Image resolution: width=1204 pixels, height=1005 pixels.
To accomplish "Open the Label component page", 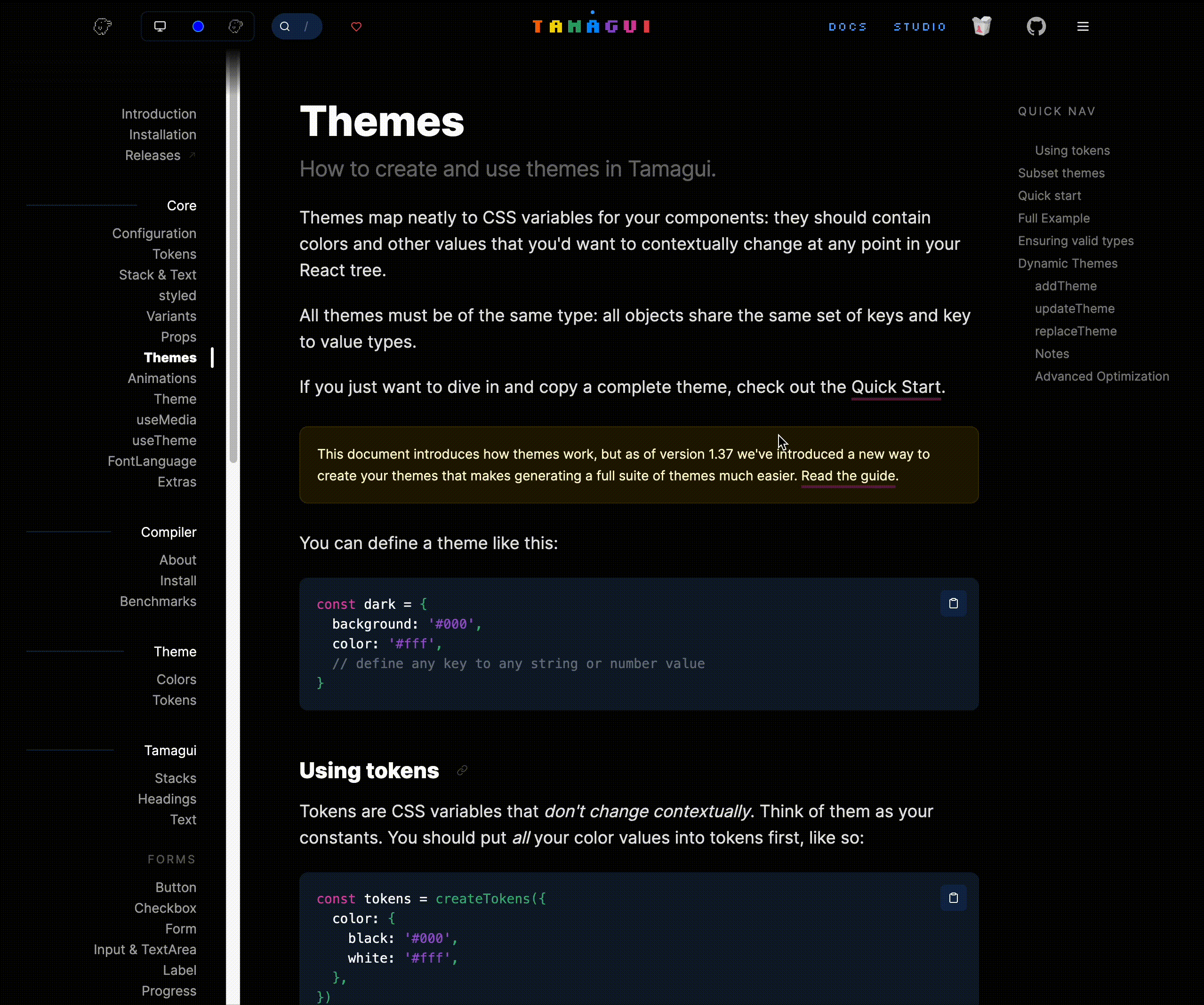I will coord(179,970).
